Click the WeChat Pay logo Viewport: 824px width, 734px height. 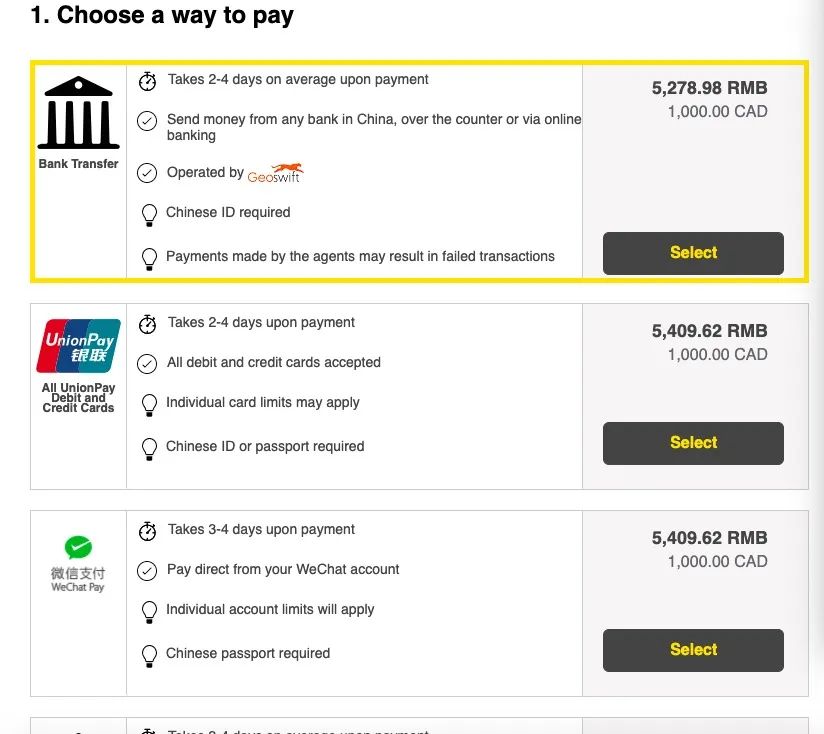(x=78, y=547)
